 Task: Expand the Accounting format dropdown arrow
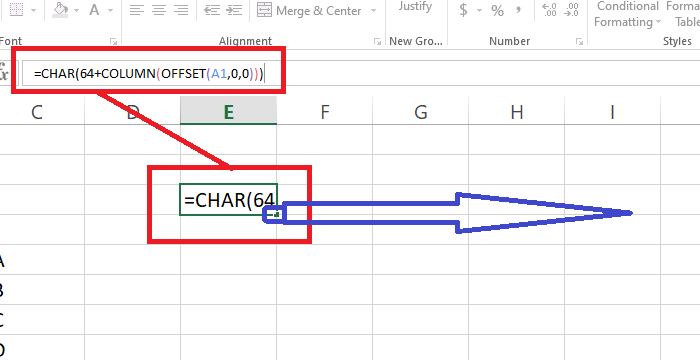click(479, 10)
